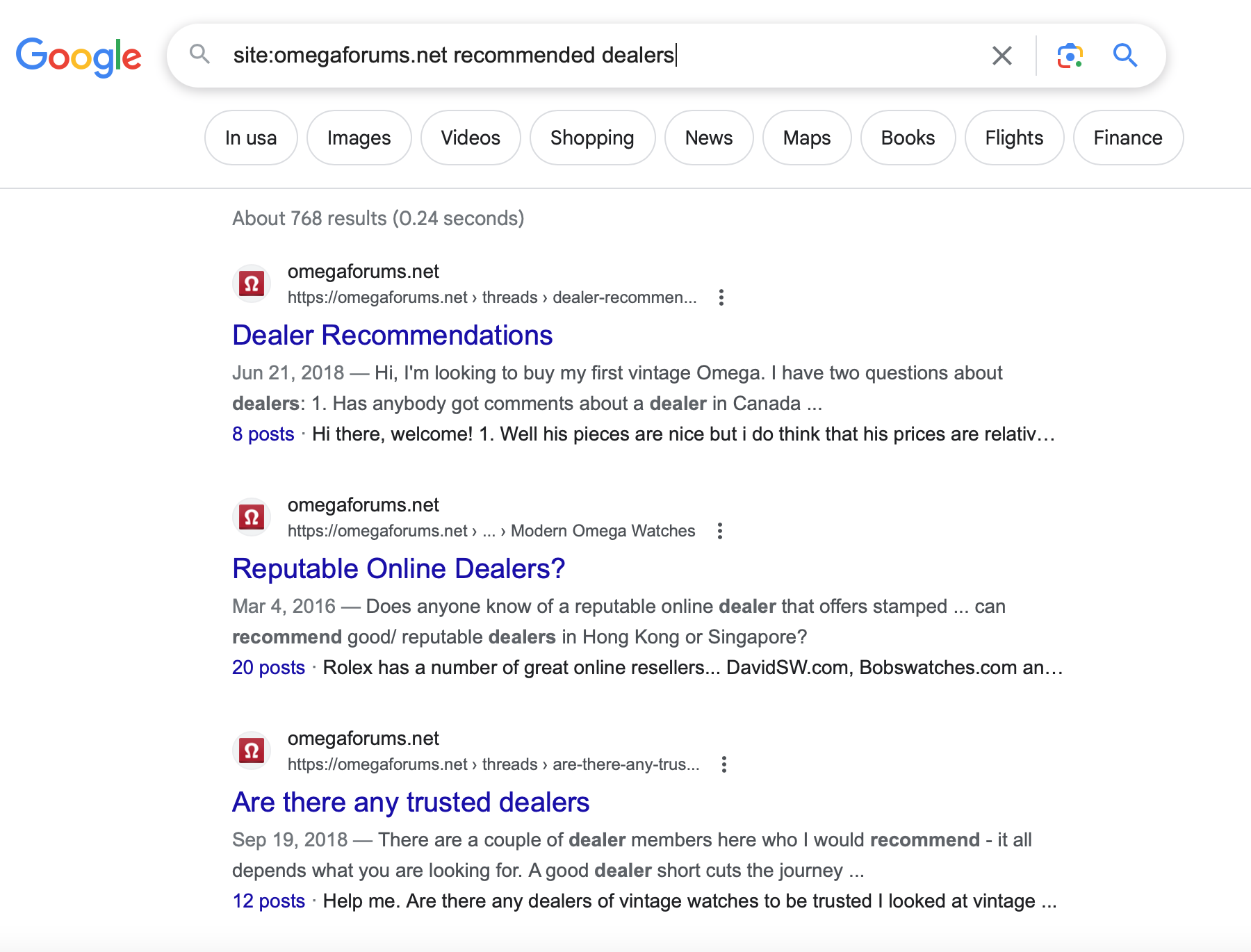The image size is (1251, 952).
Task: Open more options for Dealer Recommendations result
Action: (721, 297)
